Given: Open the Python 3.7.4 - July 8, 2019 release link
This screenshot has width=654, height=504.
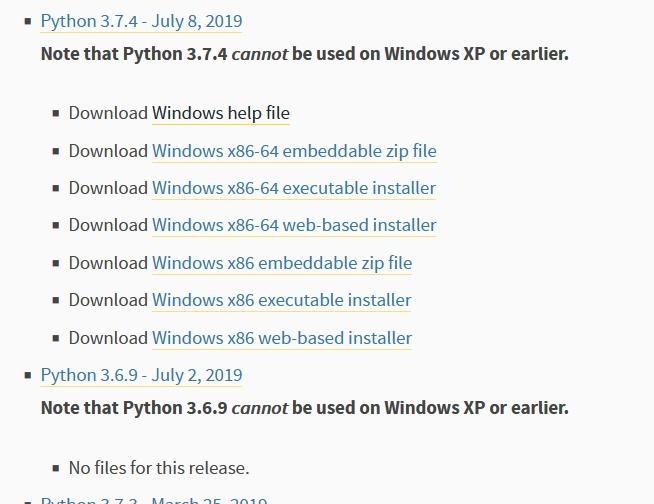Looking at the screenshot, I should 141,21.
